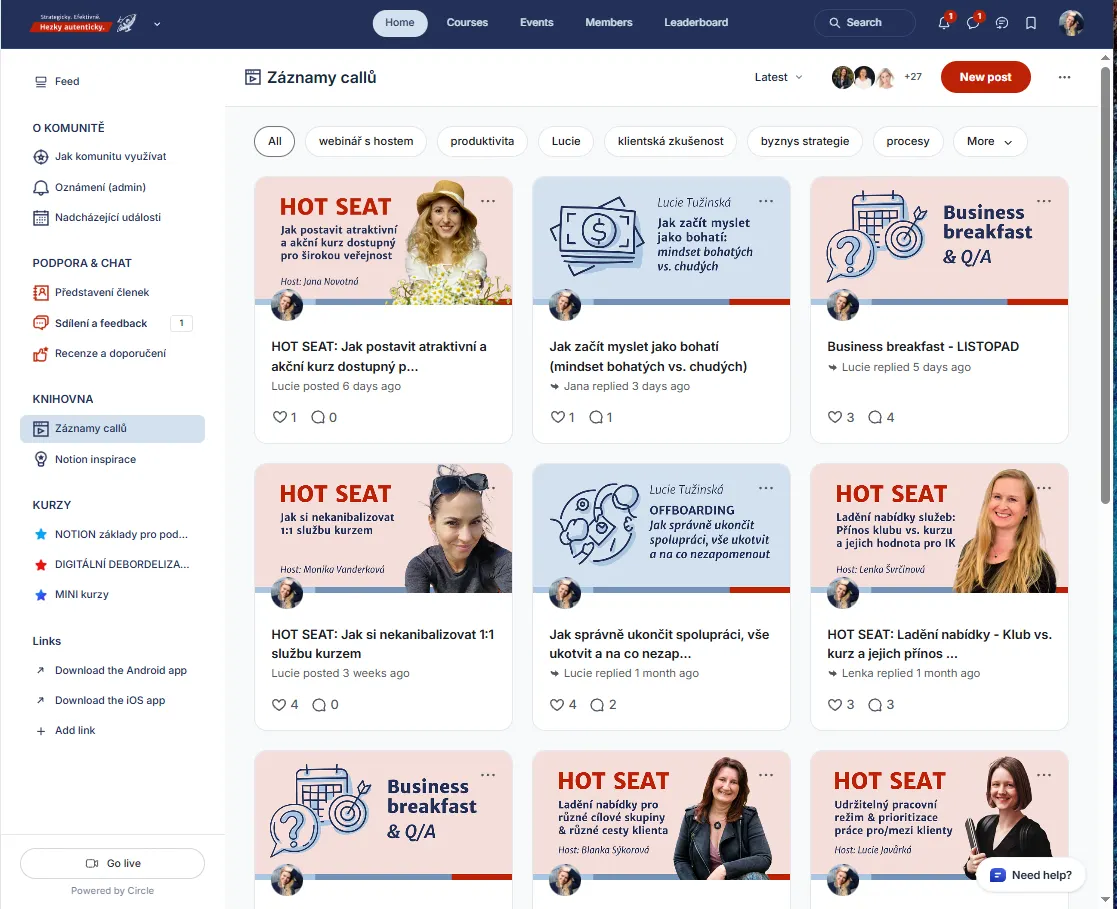Expand the 'More' tag filters dropdown

coord(989,141)
